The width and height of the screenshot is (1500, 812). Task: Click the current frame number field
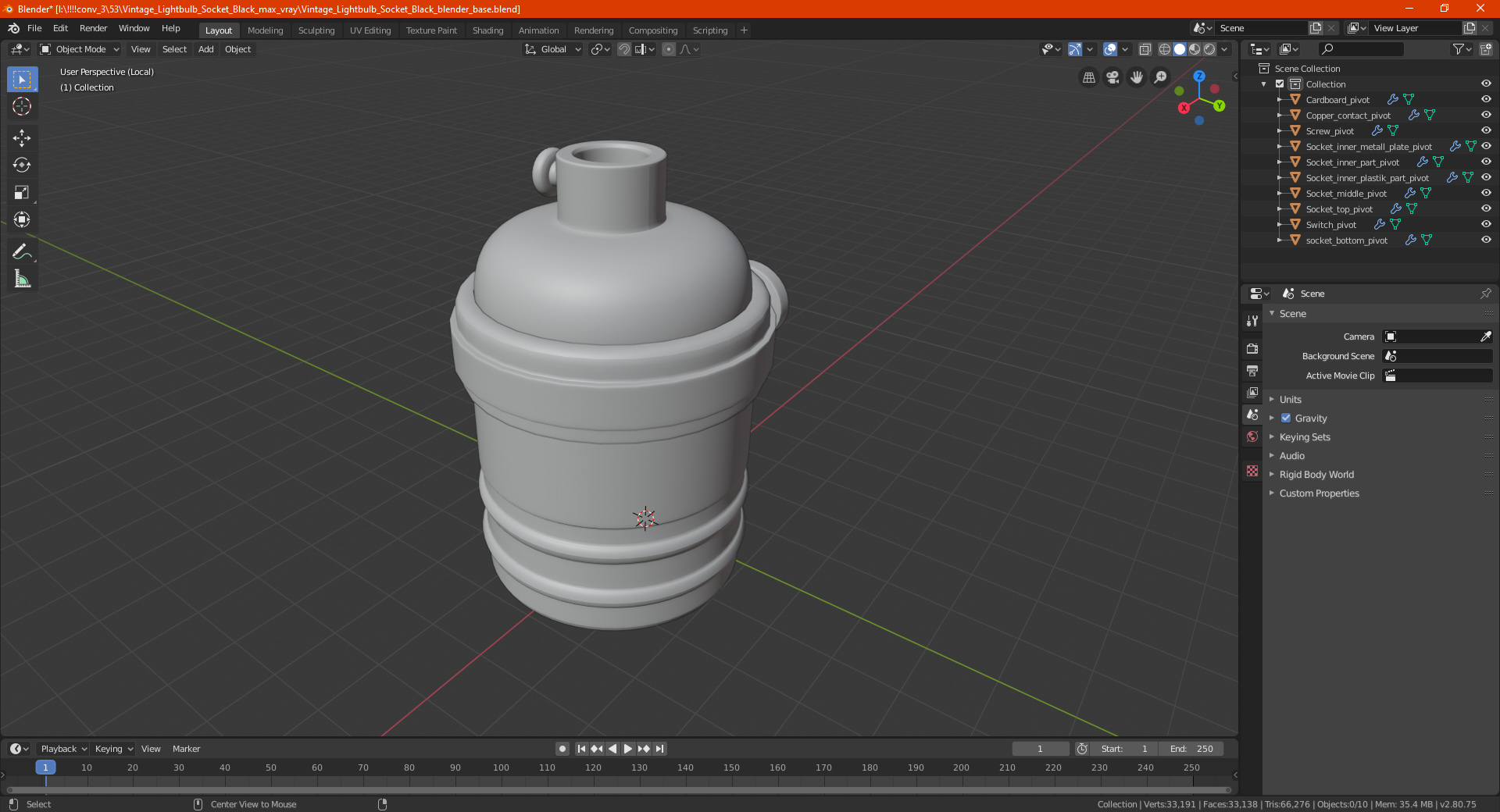[1041, 749]
